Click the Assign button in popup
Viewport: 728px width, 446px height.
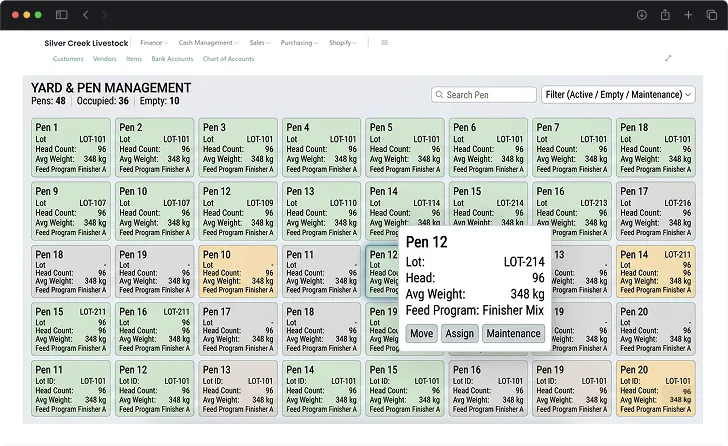[460, 333]
